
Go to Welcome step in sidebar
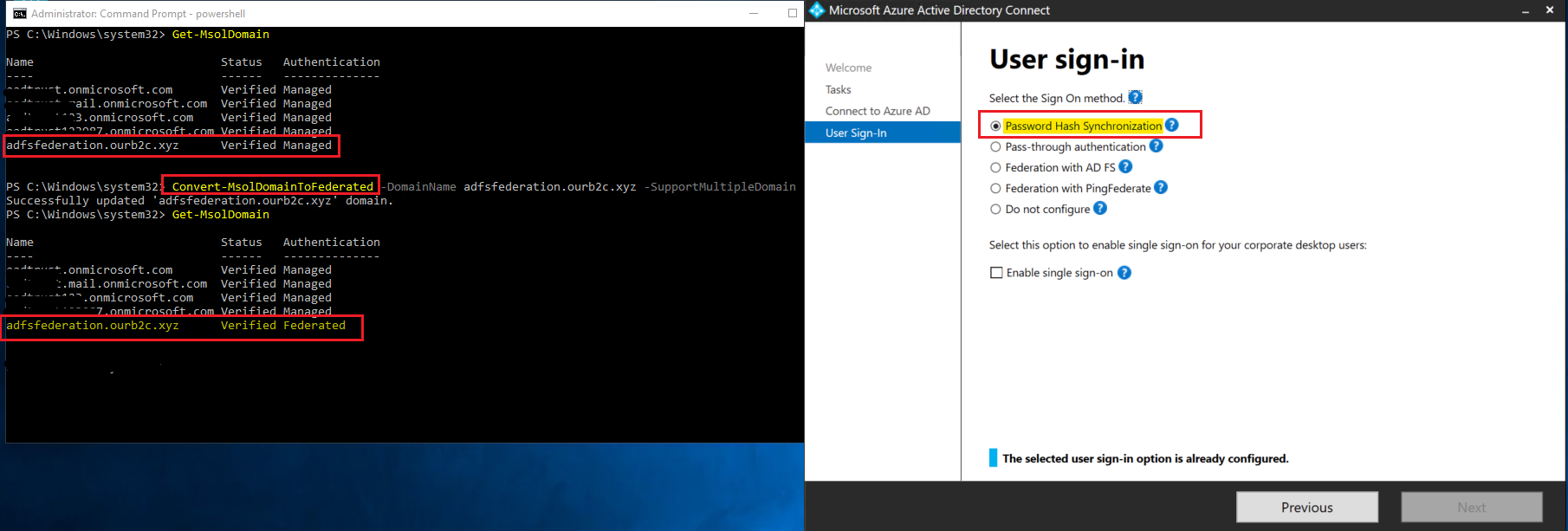(x=848, y=68)
